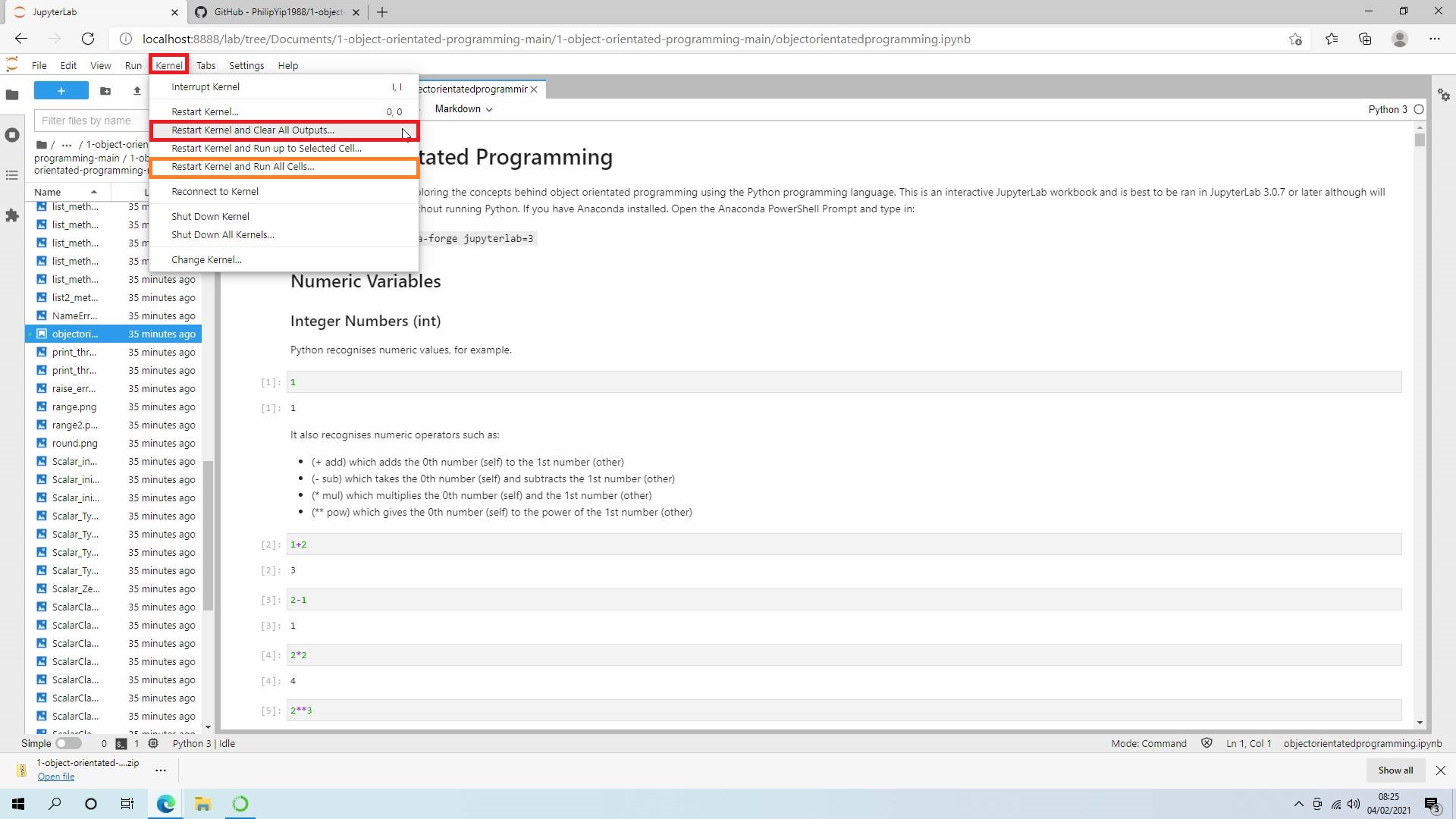This screenshot has height=819, width=1456.
Task: Click the New Folder icon
Action: point(105,91)
